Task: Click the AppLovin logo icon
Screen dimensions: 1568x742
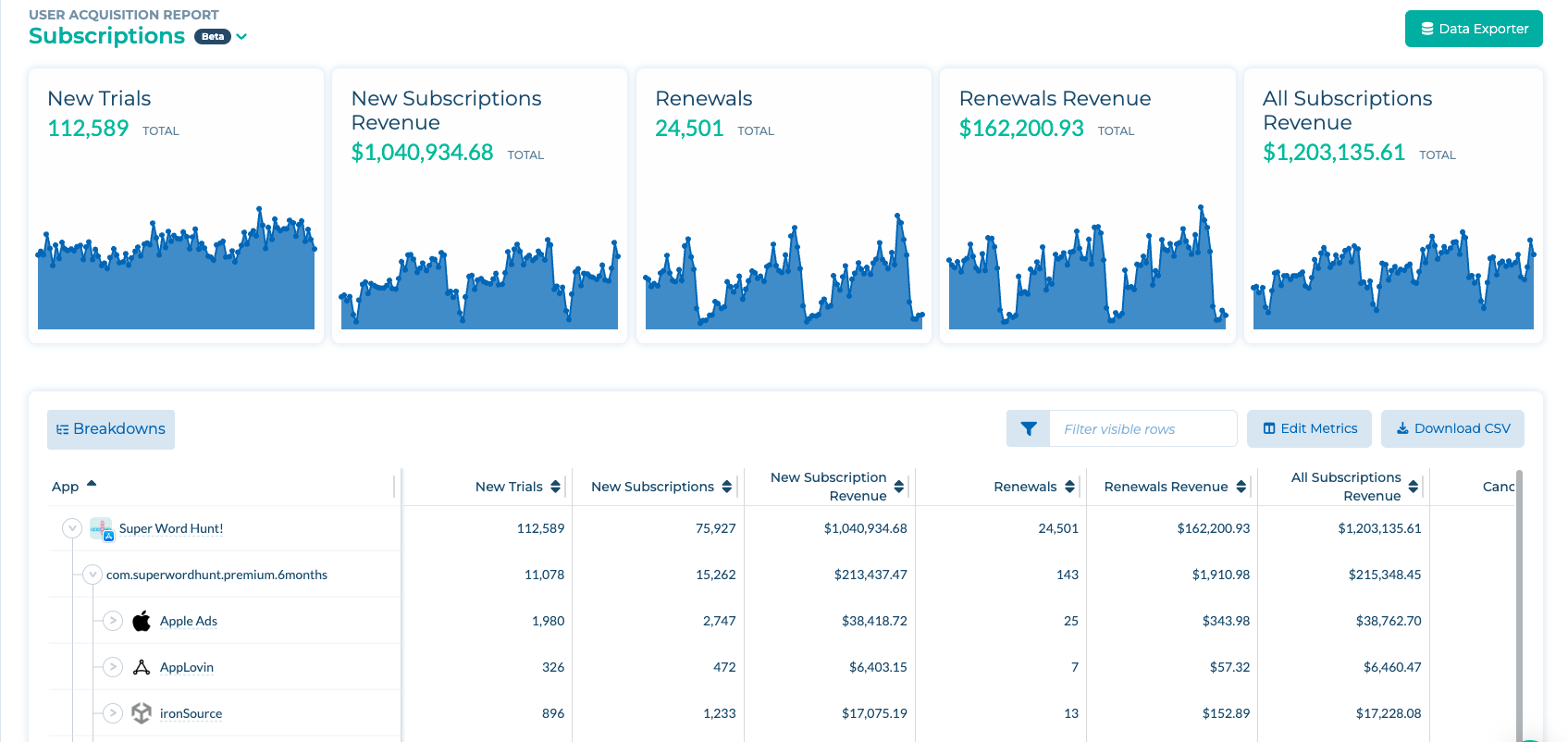Action: pos(142,667)
